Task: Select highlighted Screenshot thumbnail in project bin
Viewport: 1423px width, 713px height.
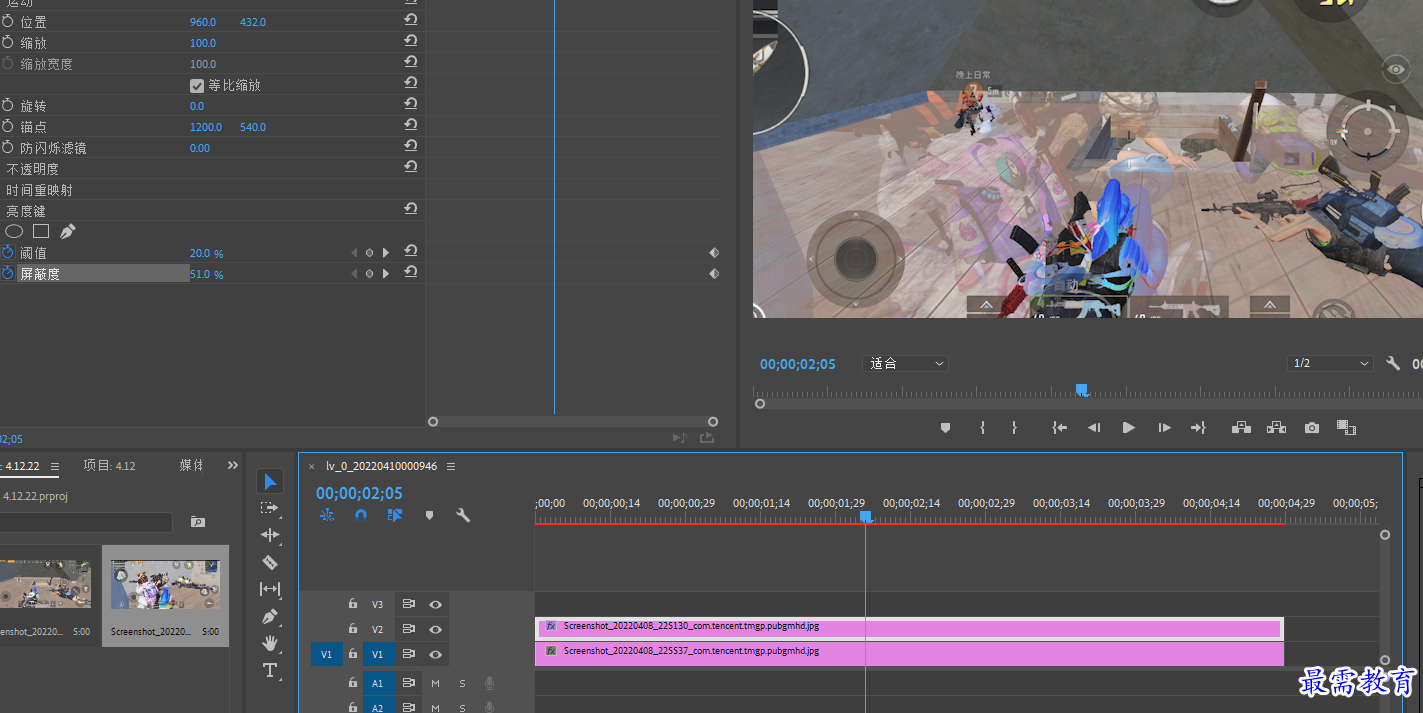Action: (165, 595)
